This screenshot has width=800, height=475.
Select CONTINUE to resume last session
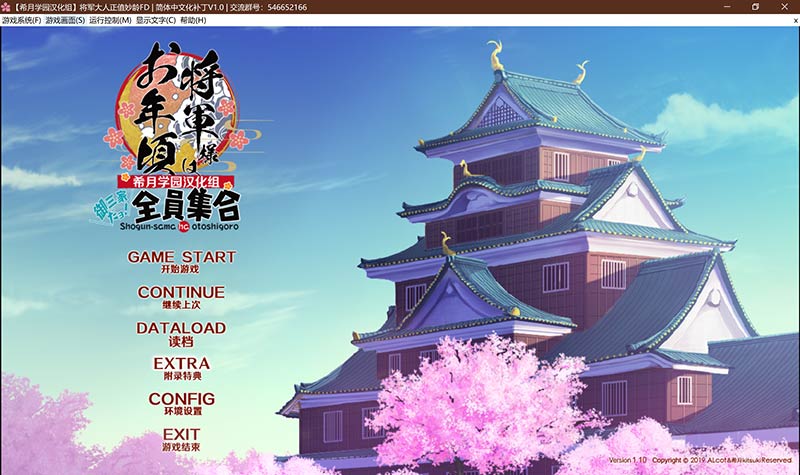[181, 296]
